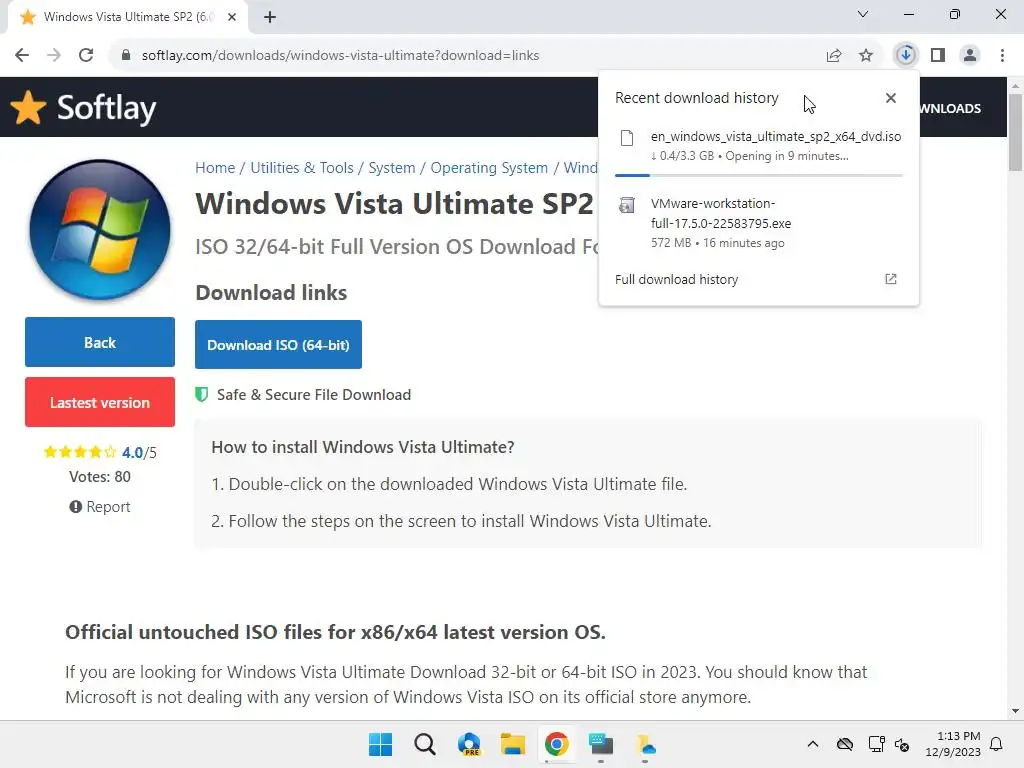Open a new tab with plus button
This screenshot has height=768, width=1024.
pos(270,17)
